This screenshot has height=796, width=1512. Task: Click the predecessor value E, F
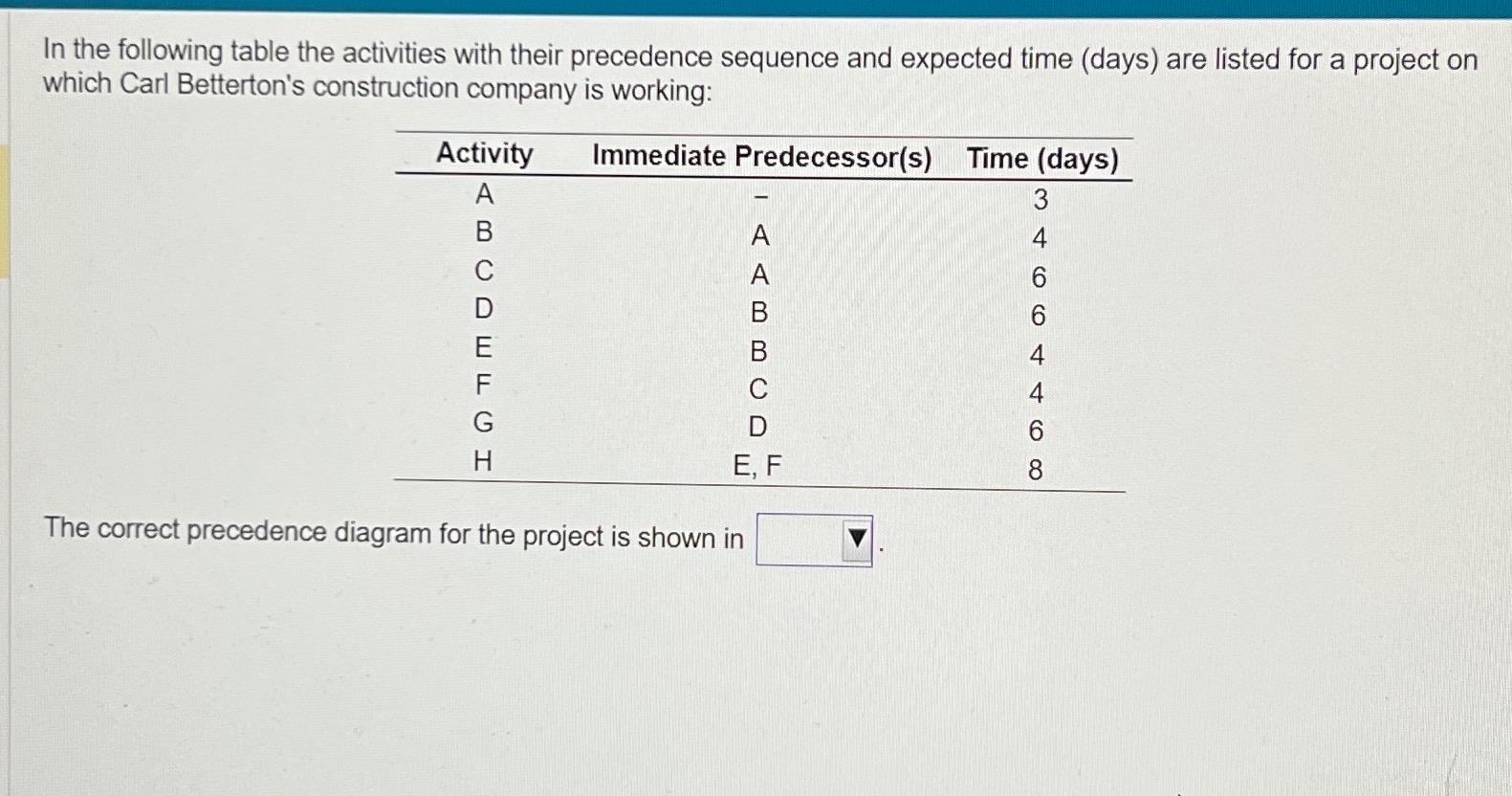[x=756, y=467]
